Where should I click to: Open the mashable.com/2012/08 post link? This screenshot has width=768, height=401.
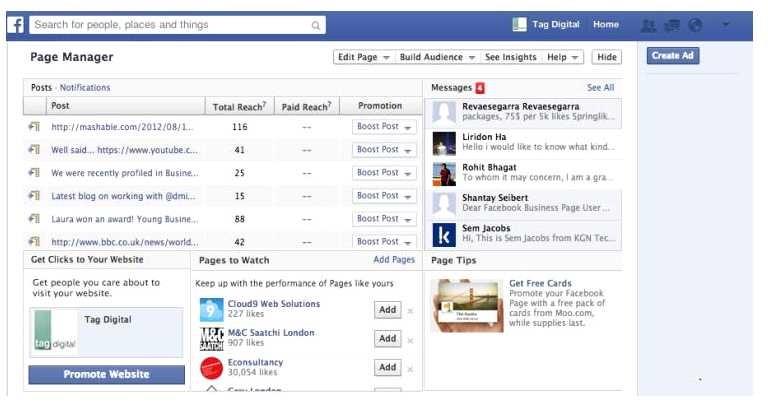click(122, 127)
